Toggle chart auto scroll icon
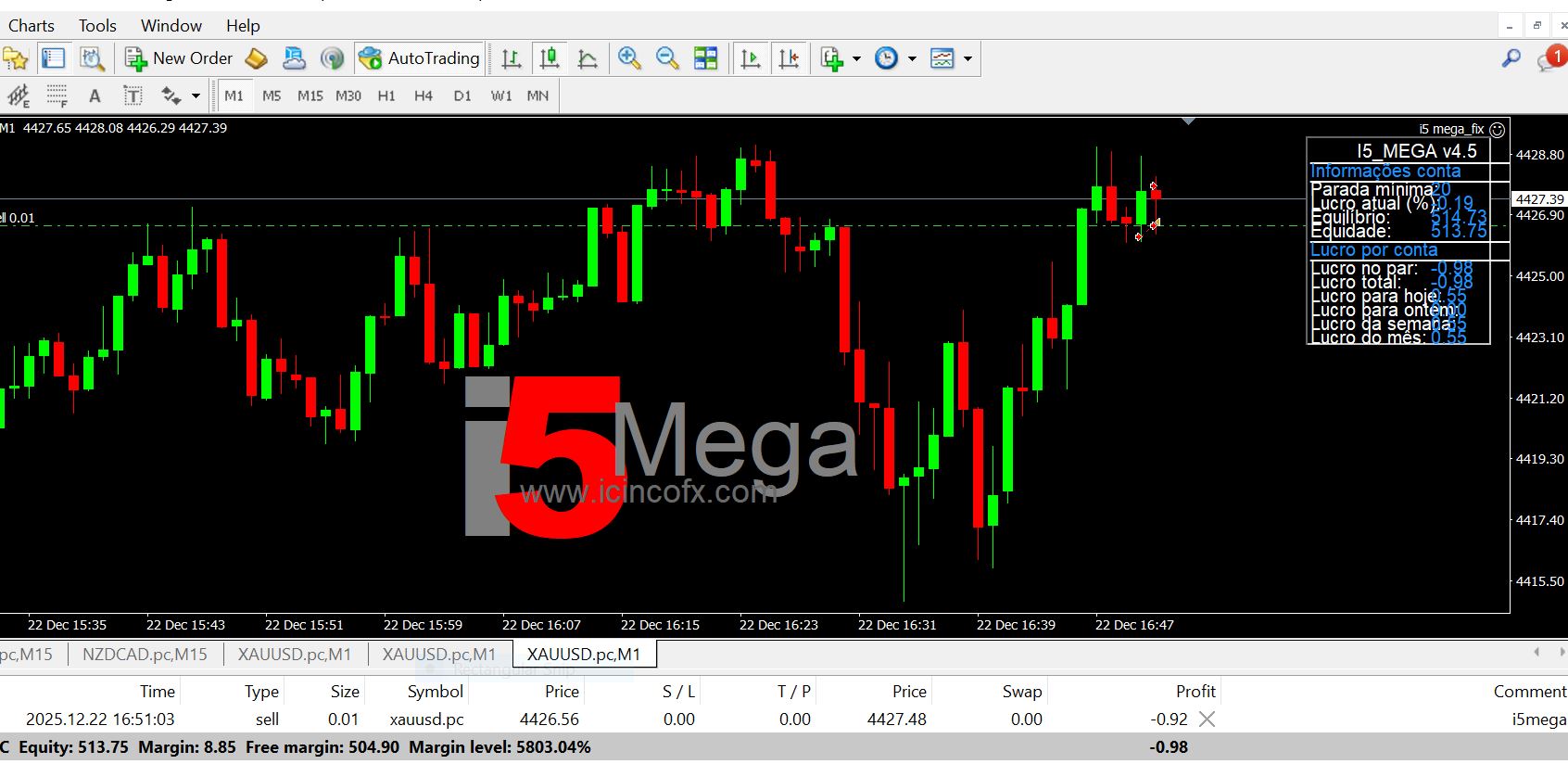 click(751, 58)
